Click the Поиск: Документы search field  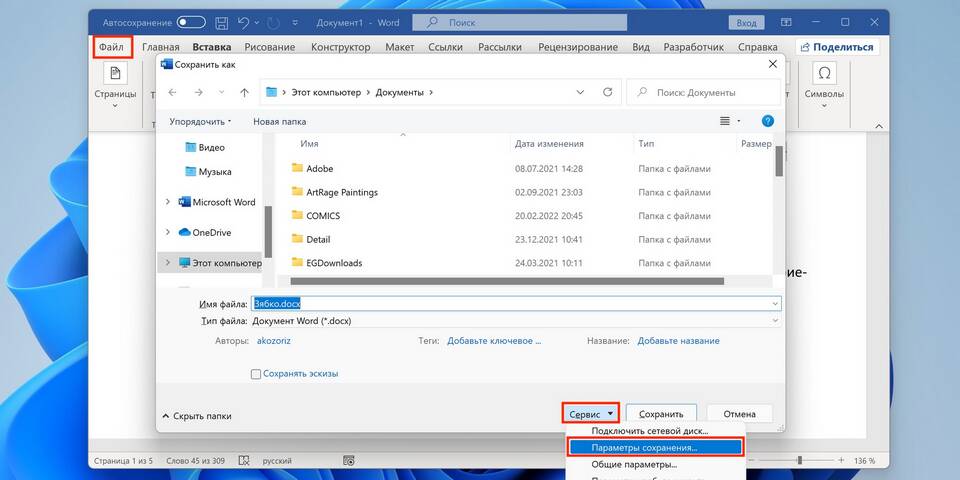[704, 92]
